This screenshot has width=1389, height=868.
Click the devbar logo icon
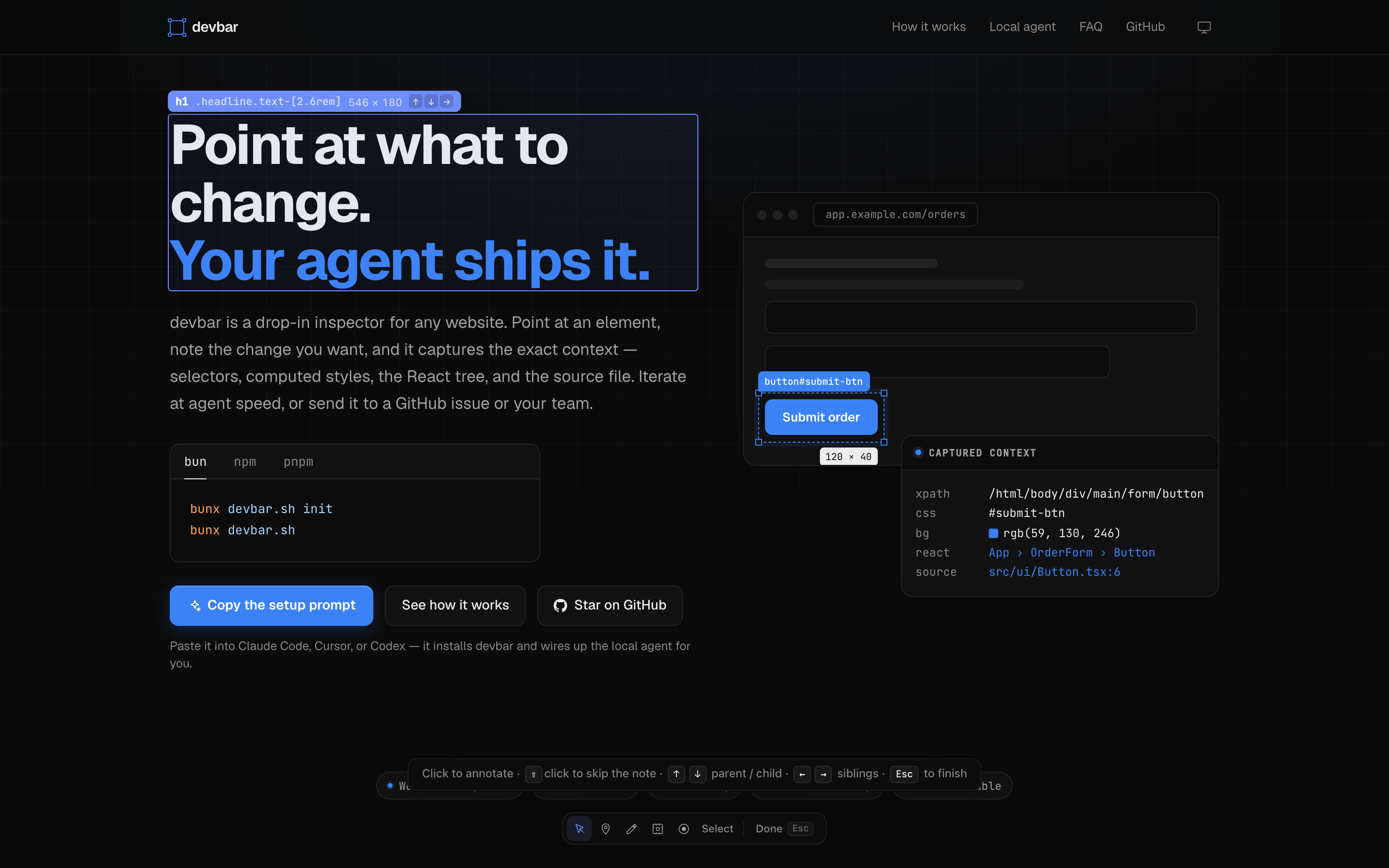(177, 27)
